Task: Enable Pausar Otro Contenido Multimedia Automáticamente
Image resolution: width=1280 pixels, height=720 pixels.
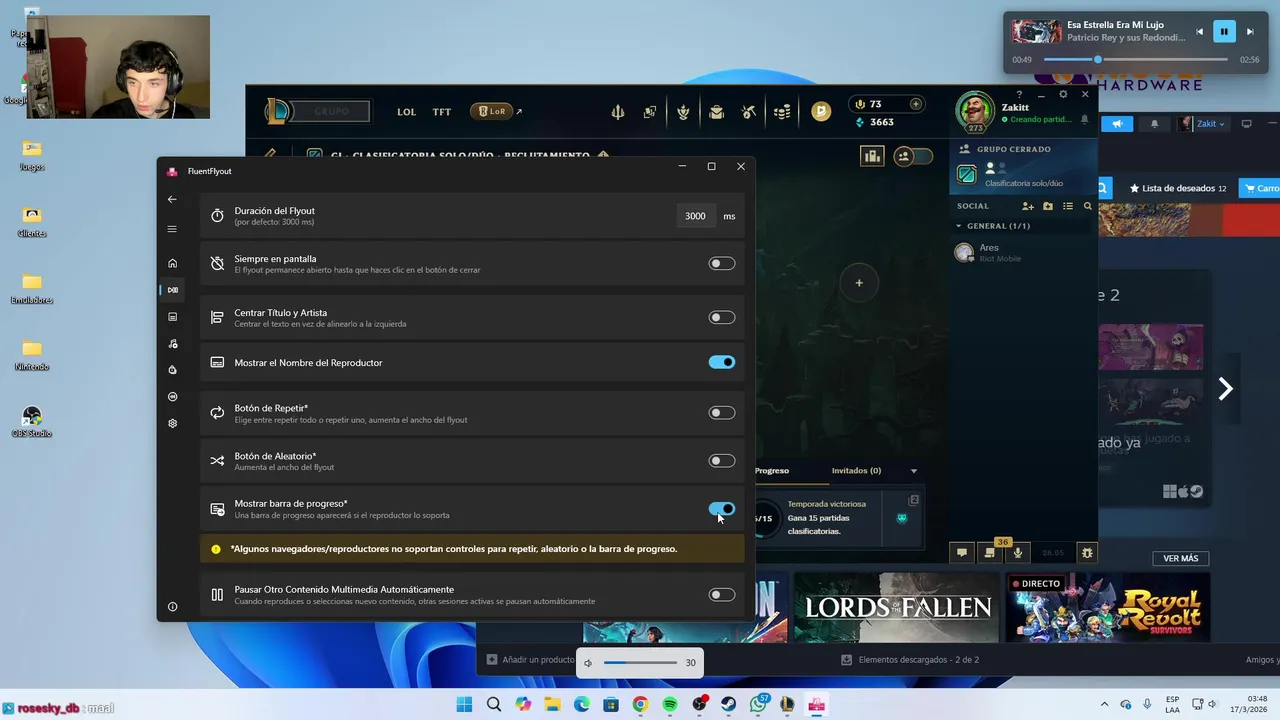Action: (x=722, y=595)
